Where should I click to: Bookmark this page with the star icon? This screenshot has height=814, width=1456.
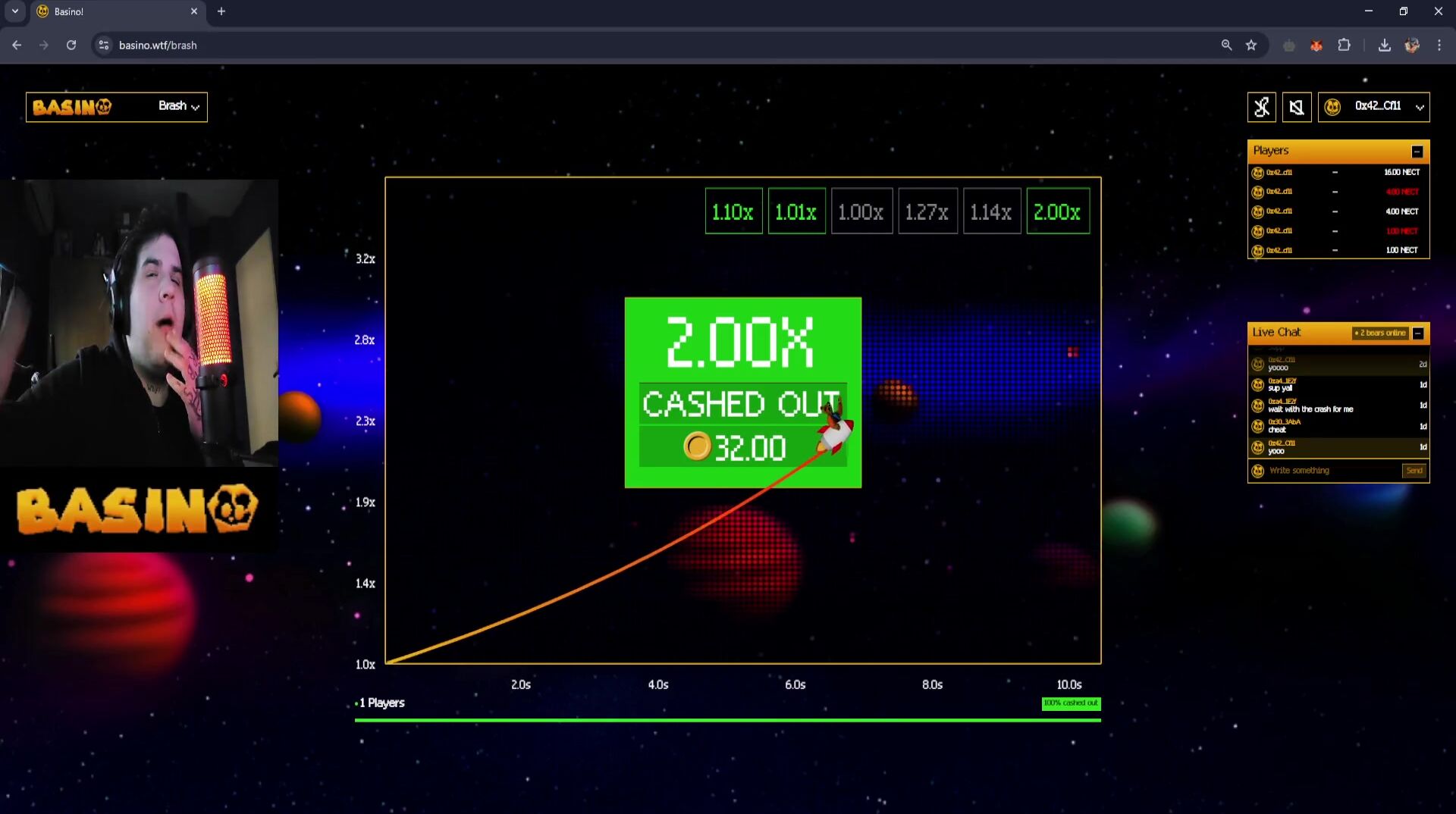coord(1251,45)
